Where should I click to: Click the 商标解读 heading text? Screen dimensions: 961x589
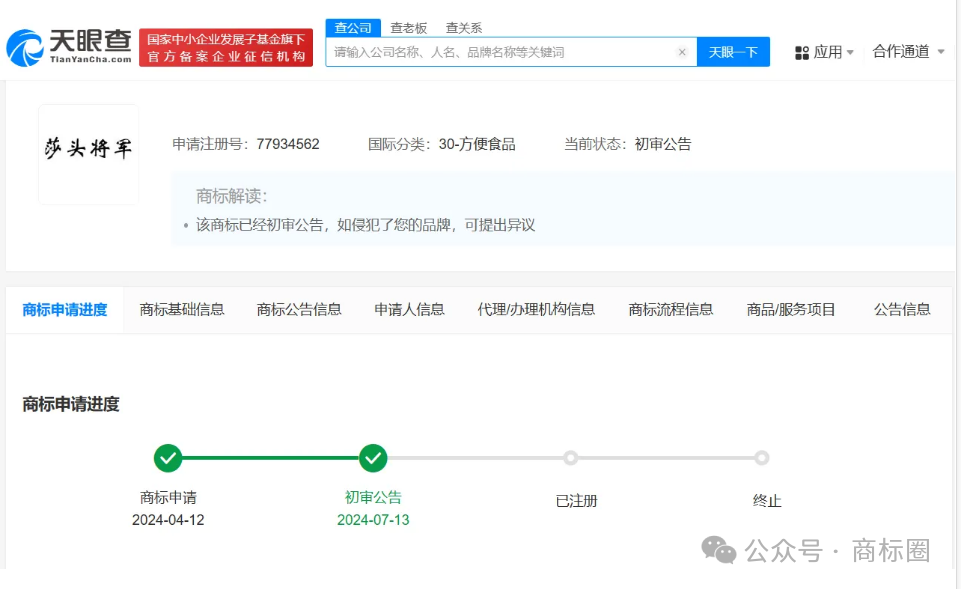pyautogui.click(x=232, y=196)
